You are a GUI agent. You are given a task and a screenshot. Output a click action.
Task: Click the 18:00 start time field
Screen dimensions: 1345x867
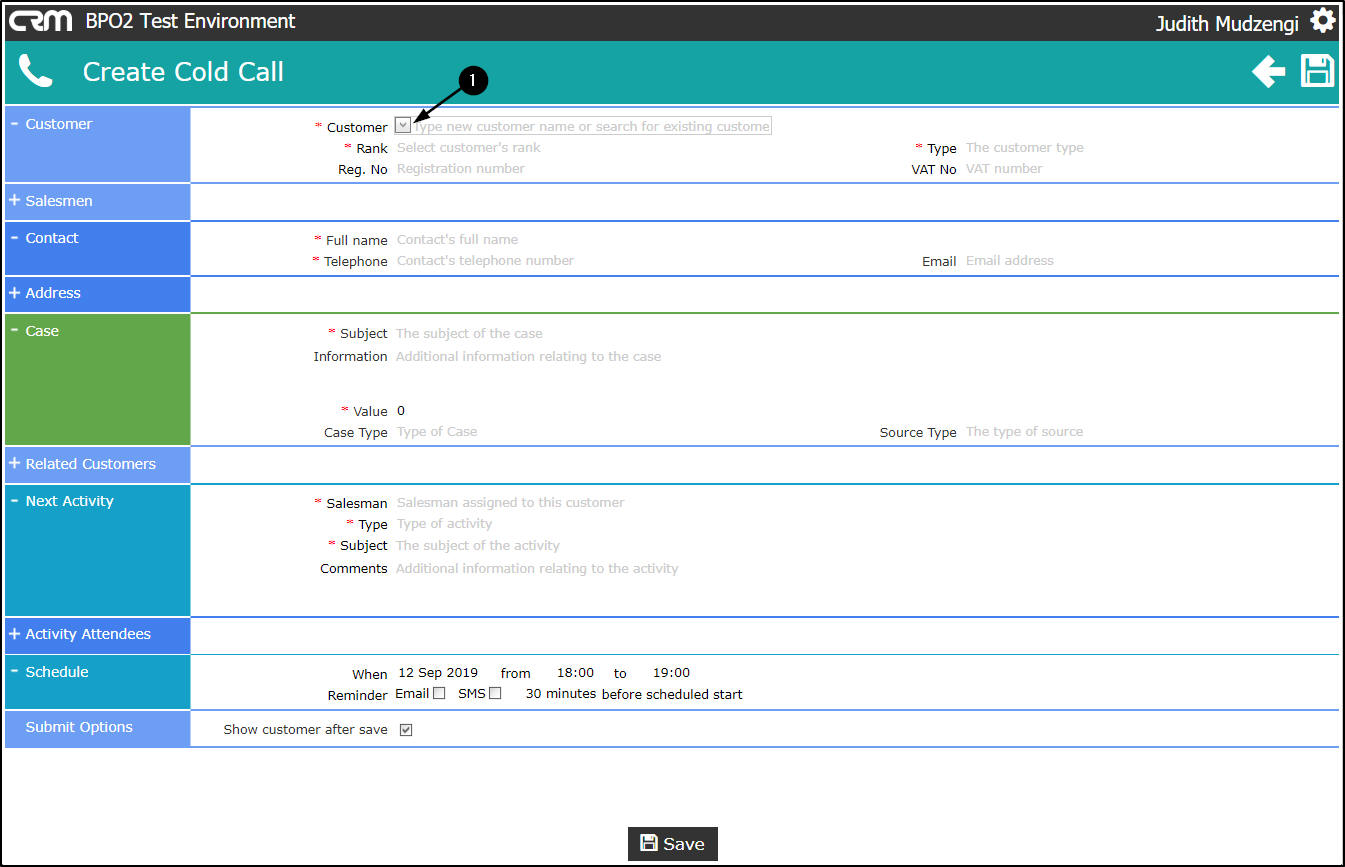[x=575, y=673]
